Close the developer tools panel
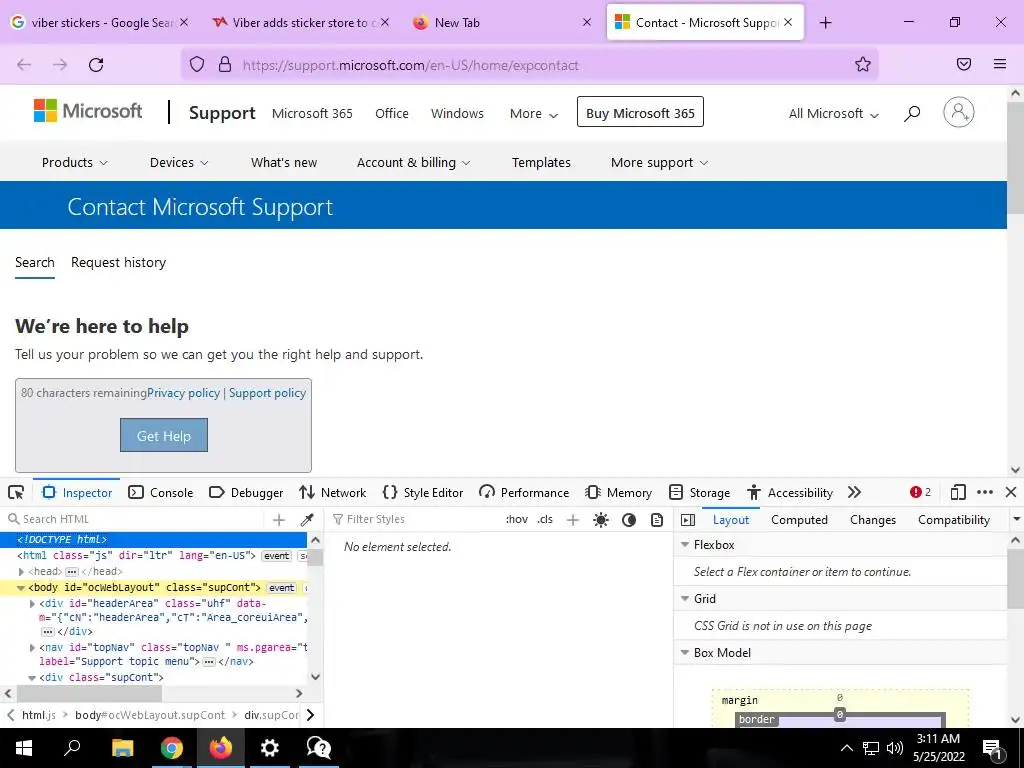Image resolution: width=1024 pixels, height=768 pixels. coord(1011,492)
